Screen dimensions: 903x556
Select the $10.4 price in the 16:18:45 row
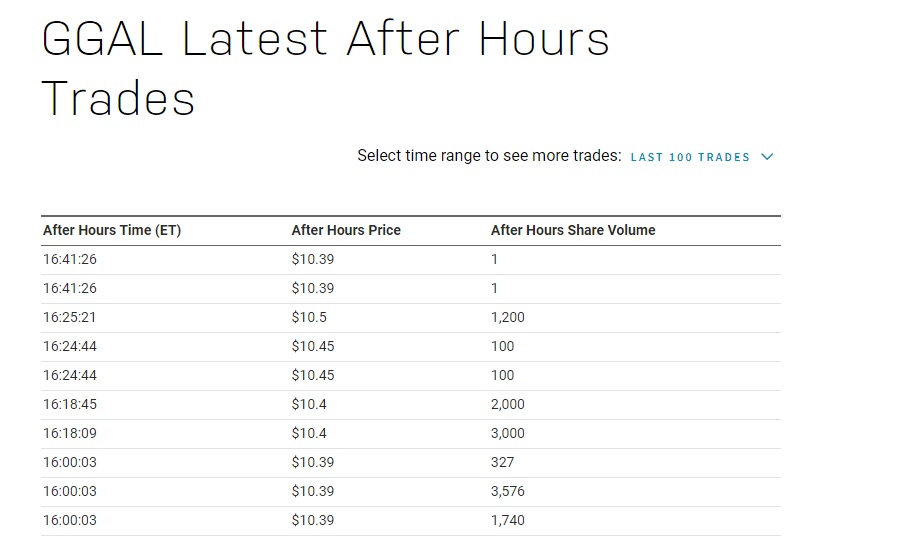point(309,404)
